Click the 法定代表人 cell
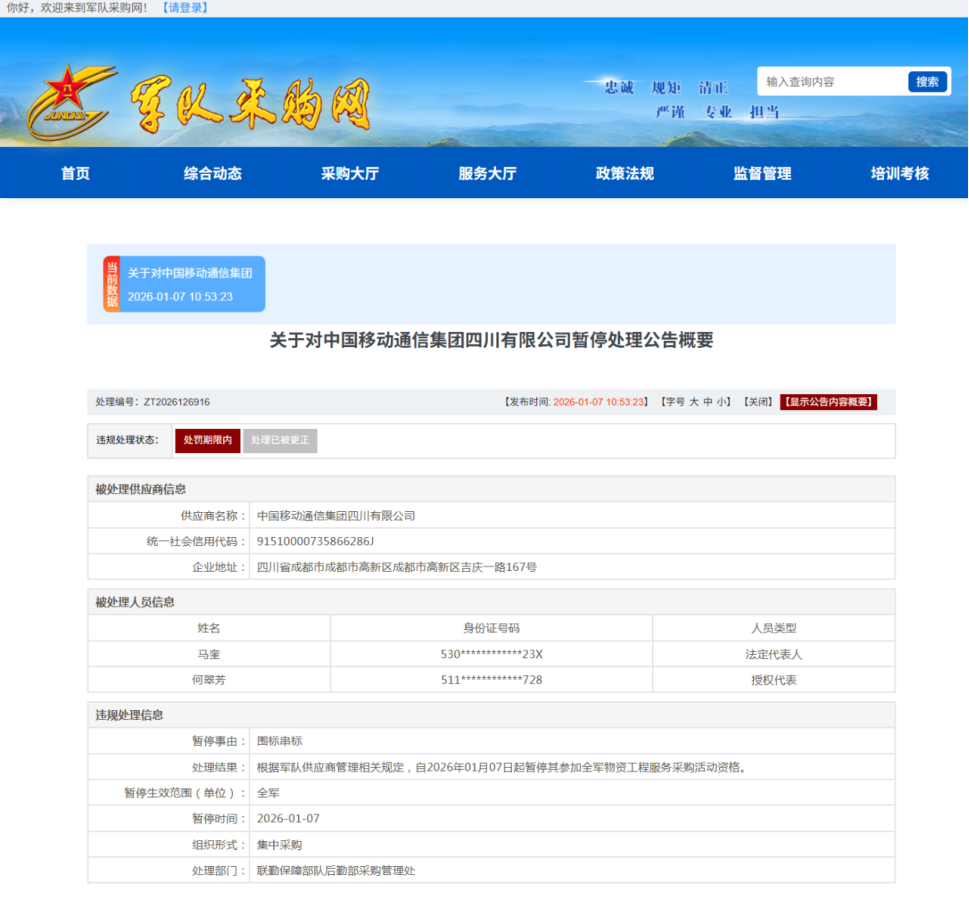The width and height of the screenshot is (969, 901). [774, 654]
